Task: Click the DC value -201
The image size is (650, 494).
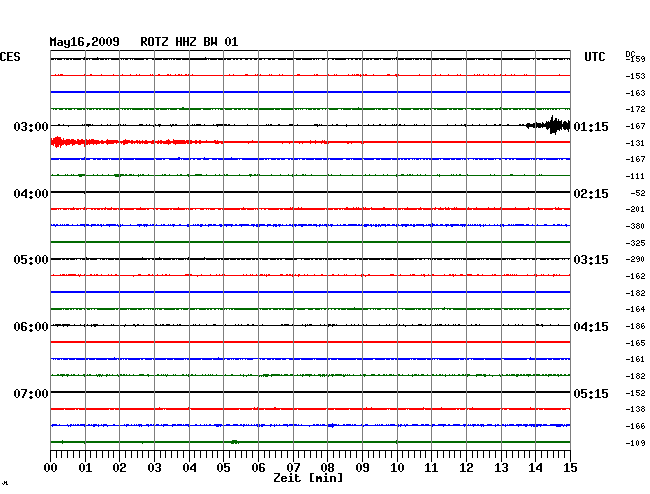Action: (x=635, y=209)
